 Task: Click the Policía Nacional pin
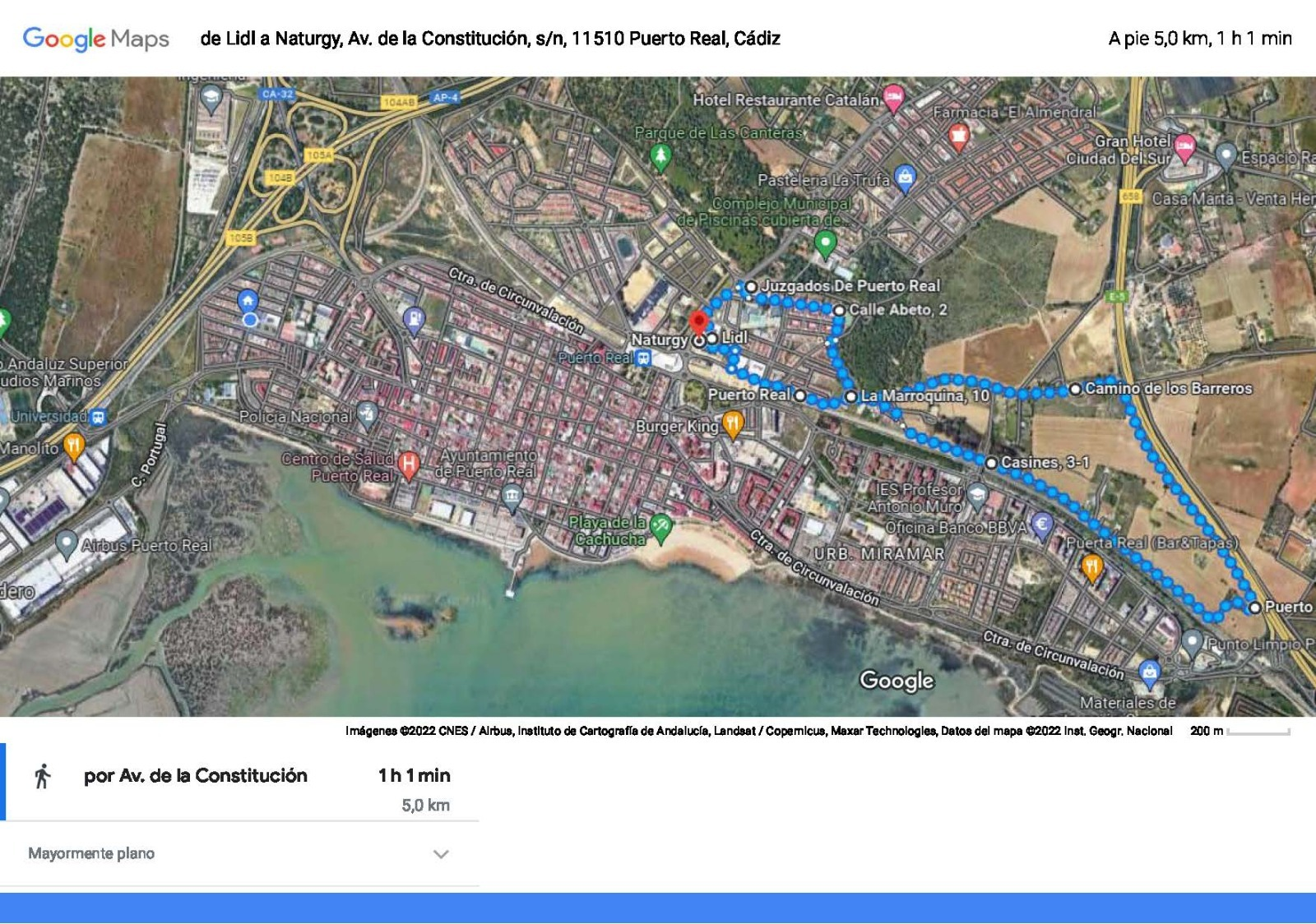coord(367,414)
